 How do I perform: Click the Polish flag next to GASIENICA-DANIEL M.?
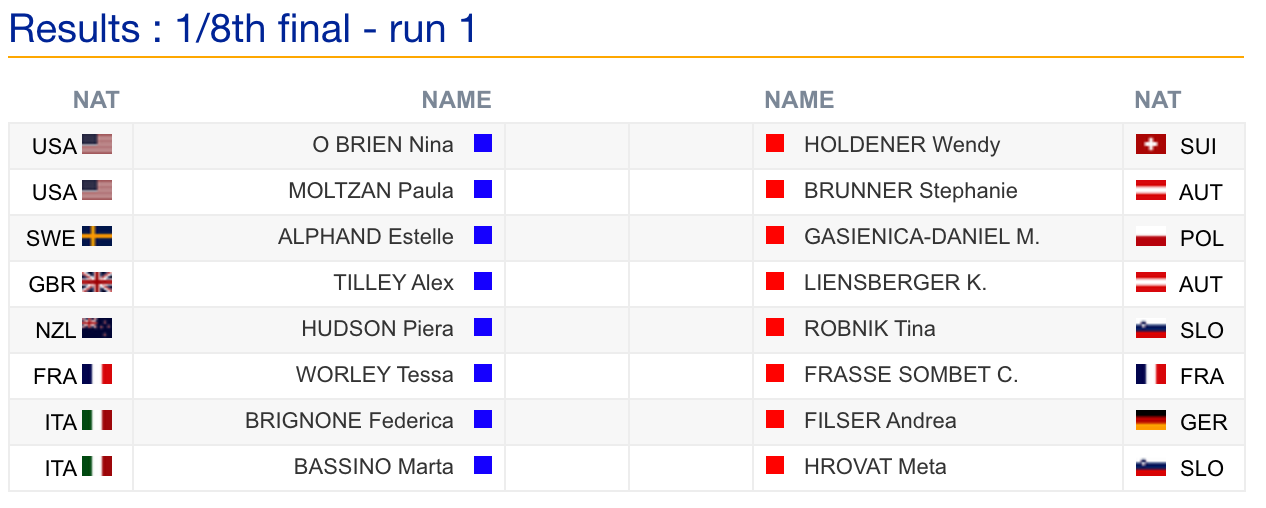(1151, 237)
